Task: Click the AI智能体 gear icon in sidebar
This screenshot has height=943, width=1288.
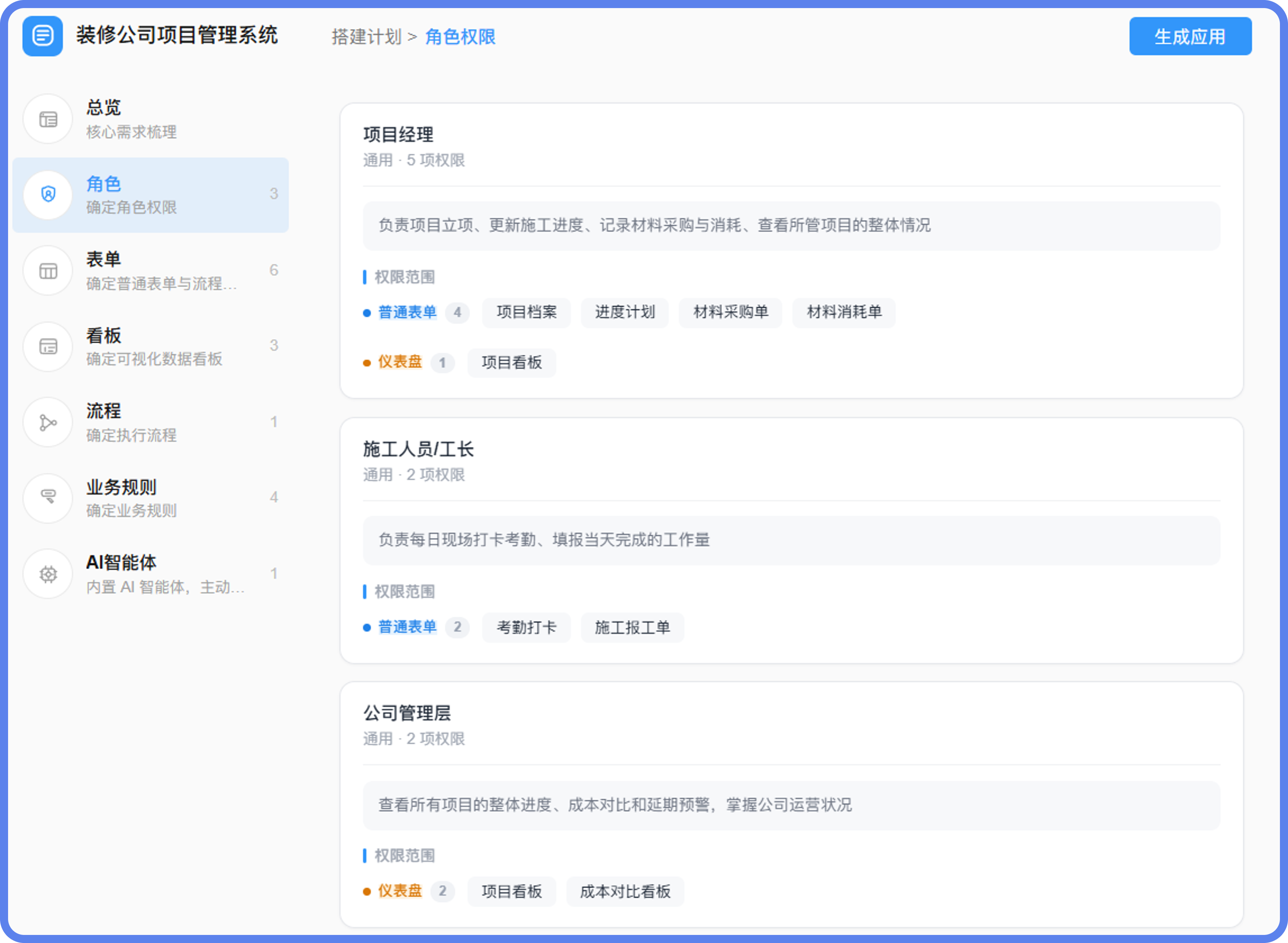Action: (48, 574)
